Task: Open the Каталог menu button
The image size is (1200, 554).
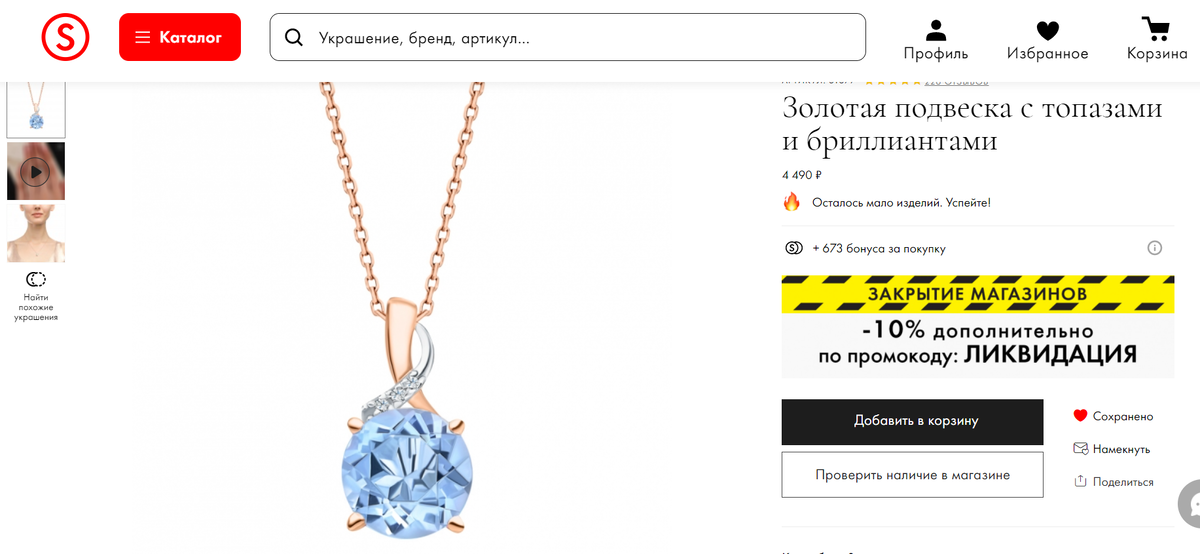Action: [x=180, y=37]
